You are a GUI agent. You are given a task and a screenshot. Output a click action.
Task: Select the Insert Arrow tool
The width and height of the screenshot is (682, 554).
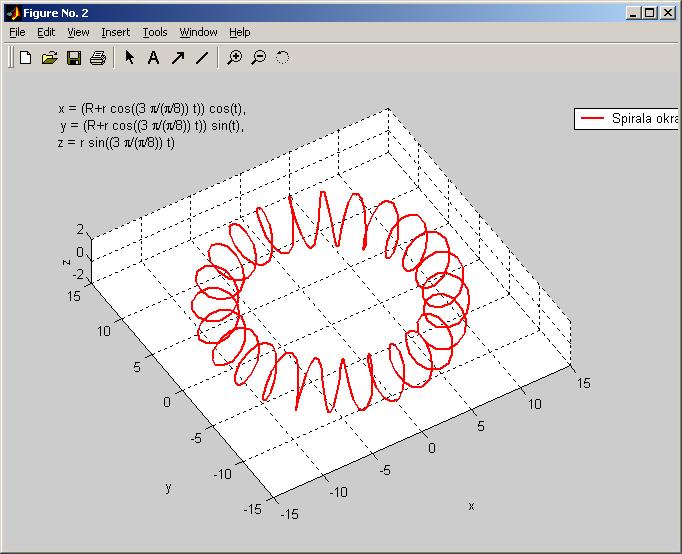178,58
